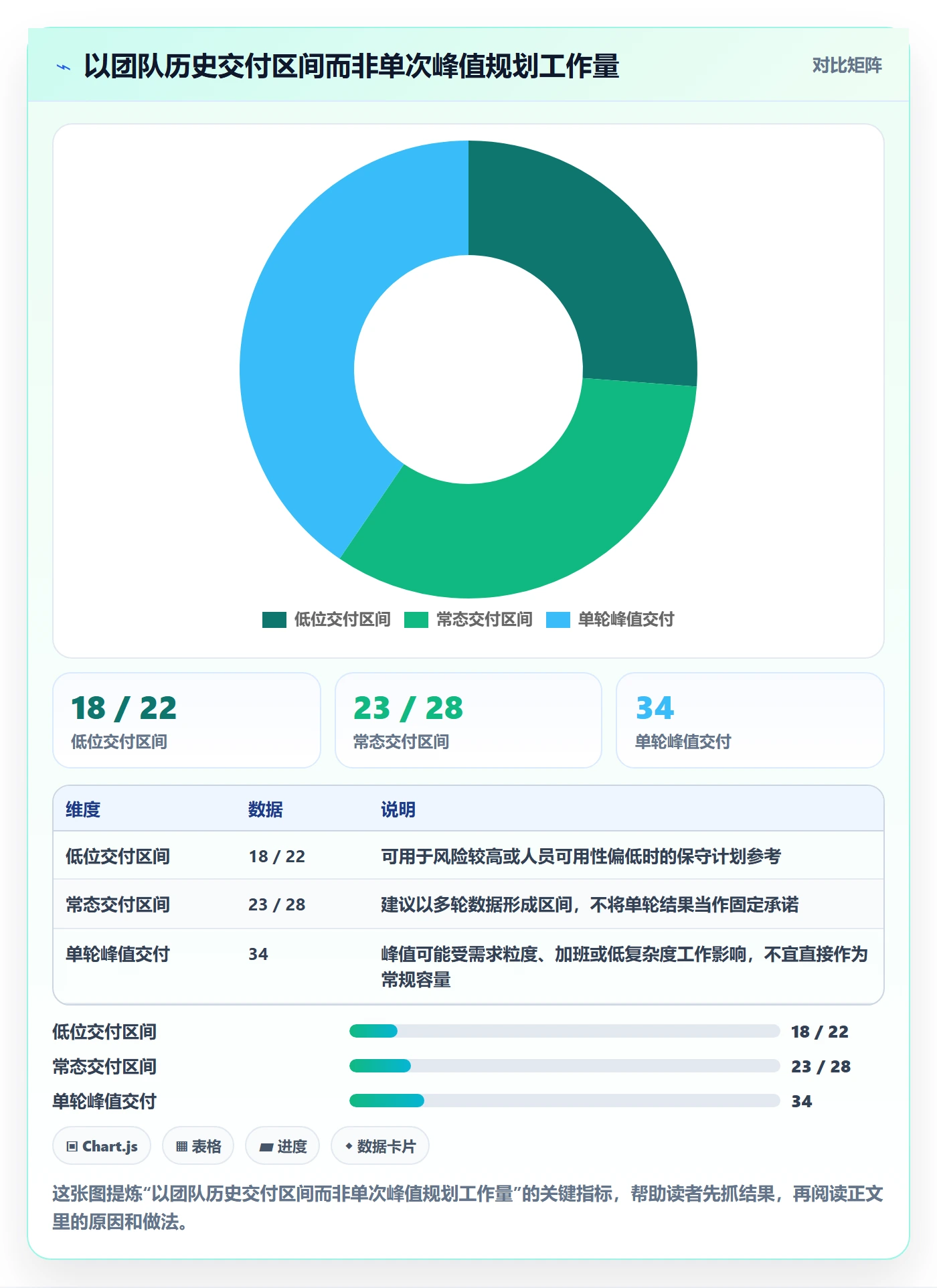Click the card title 以团队历史交付区间而非单次峰值规划工作量
This screenshot has height=1288, width=937.
[x=352, y=66]
